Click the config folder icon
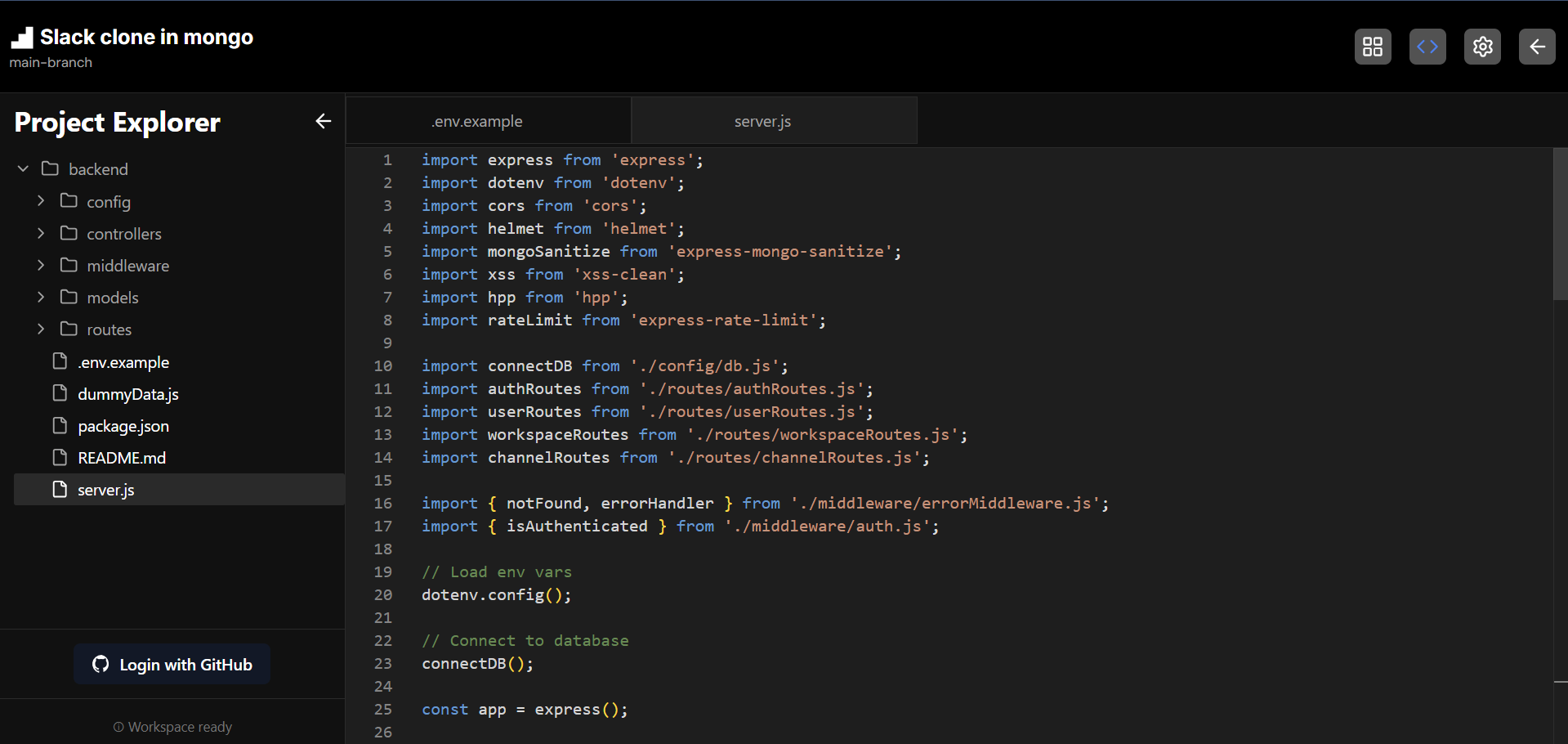Screen dimensions: 1568x744 pyautogui.click(x=69, y=201)
